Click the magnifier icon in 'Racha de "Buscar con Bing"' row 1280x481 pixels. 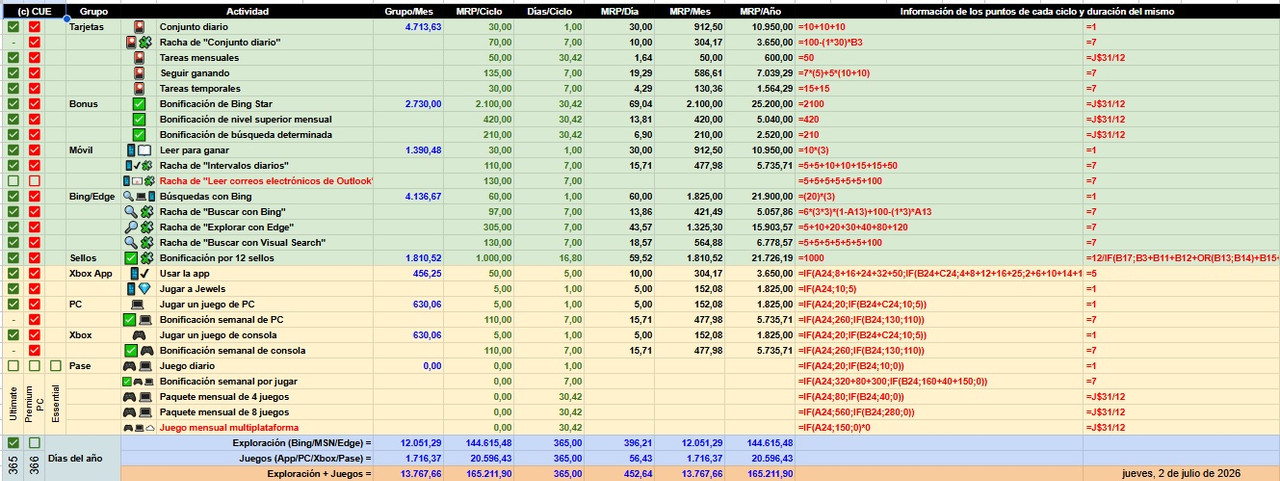point(132,211)
